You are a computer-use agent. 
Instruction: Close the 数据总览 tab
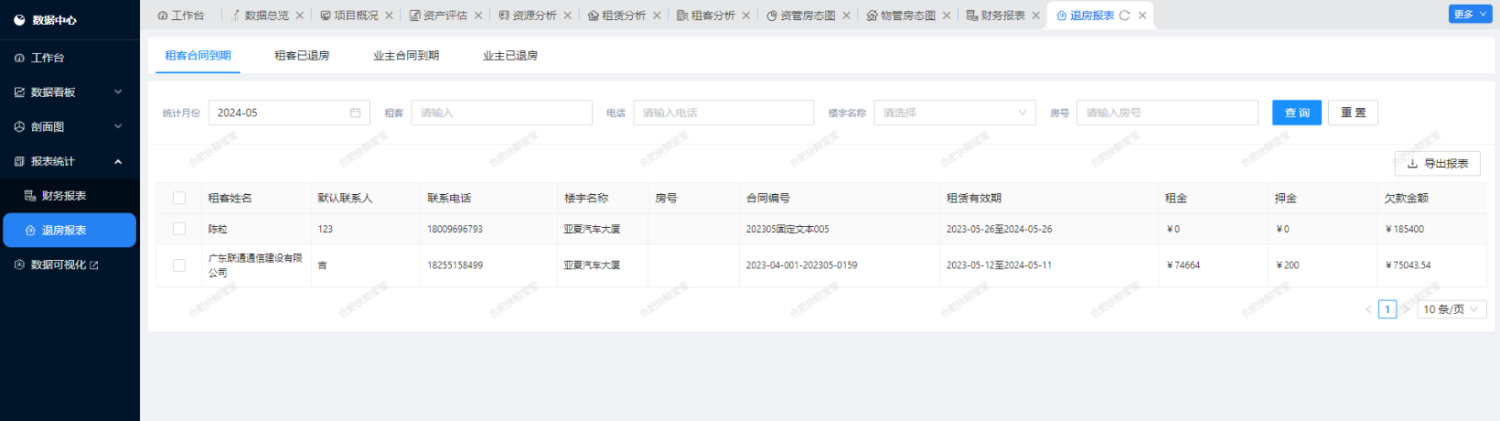pos(300,15)
